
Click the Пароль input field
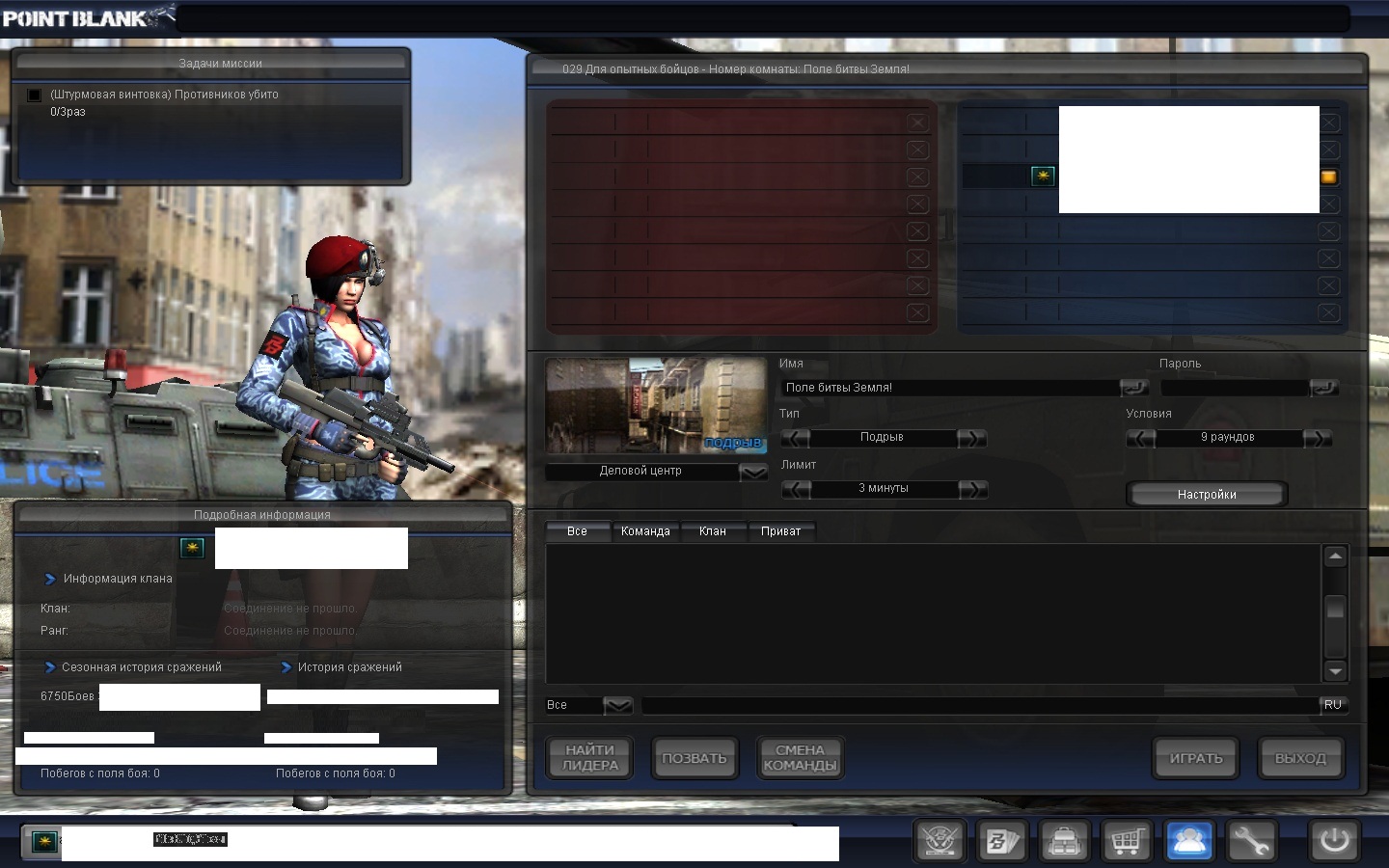(1234, 388)
